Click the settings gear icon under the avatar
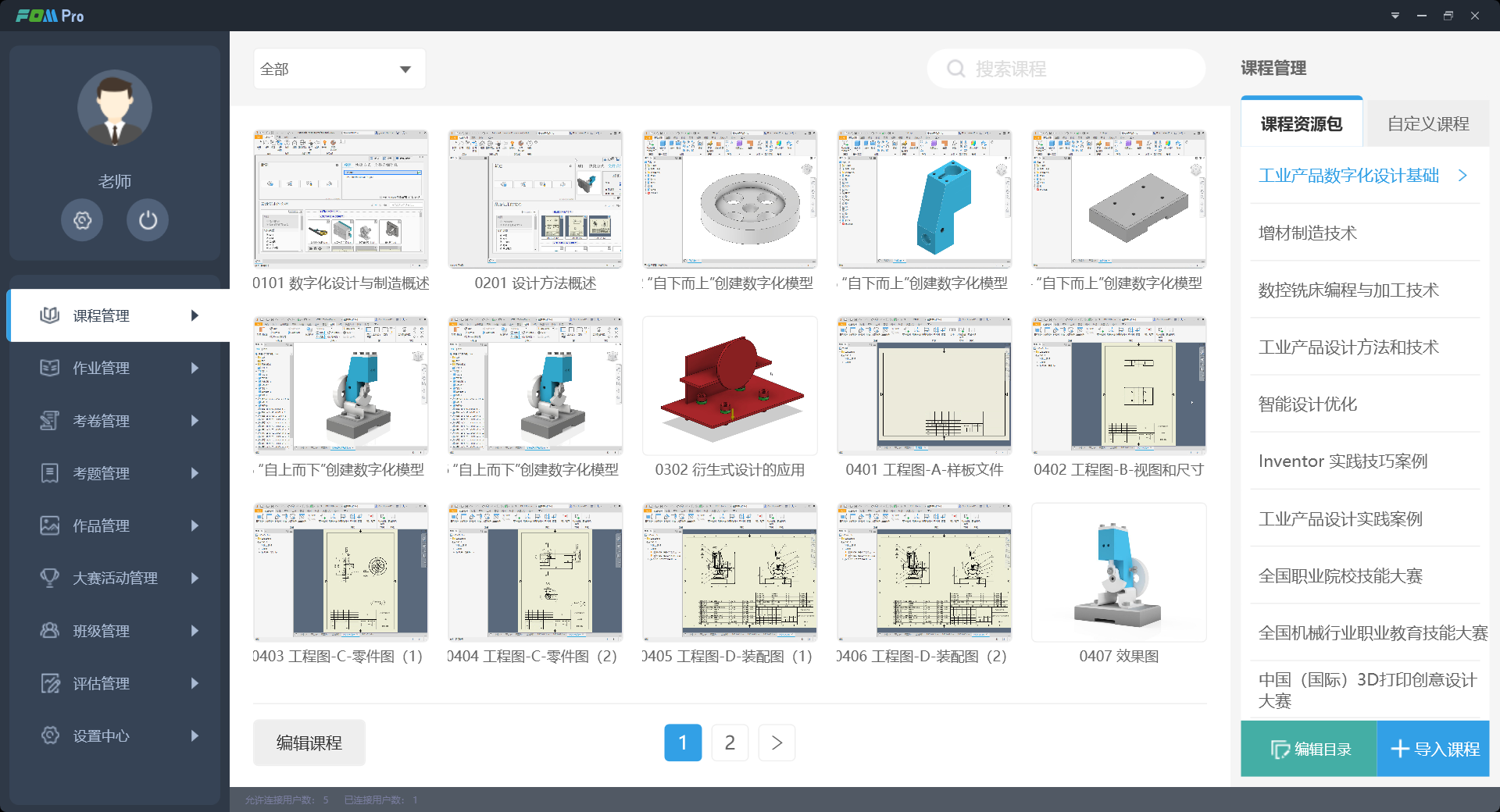Viewport: 1500px width, 812px height. (82, 221)
